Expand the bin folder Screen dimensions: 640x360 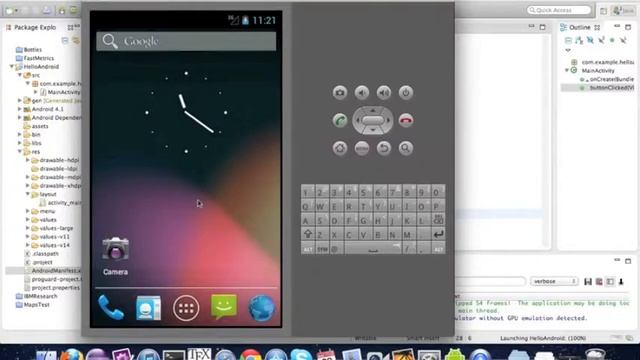20,134
